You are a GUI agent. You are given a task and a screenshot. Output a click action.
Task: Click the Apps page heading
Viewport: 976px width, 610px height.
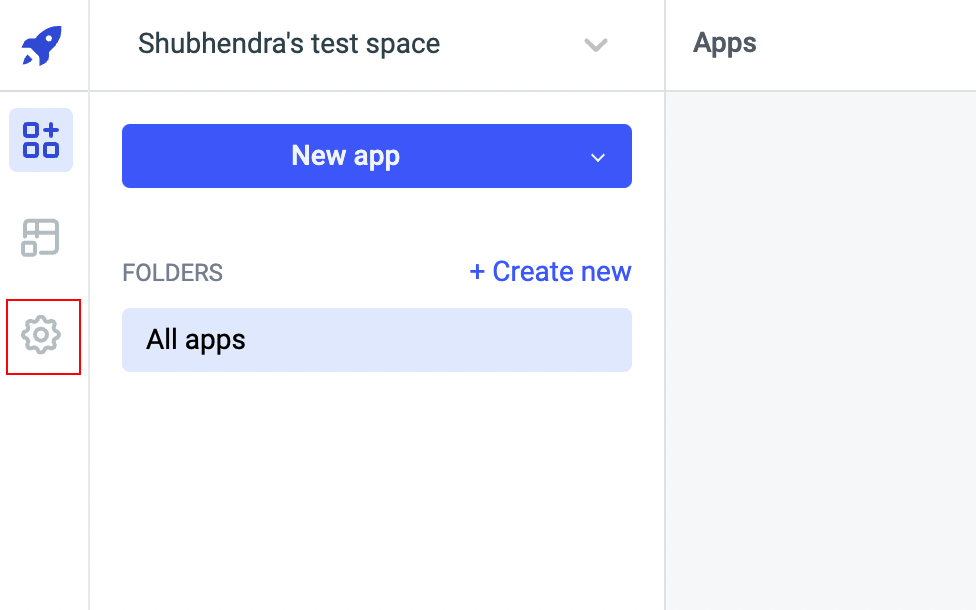(725, 43)
